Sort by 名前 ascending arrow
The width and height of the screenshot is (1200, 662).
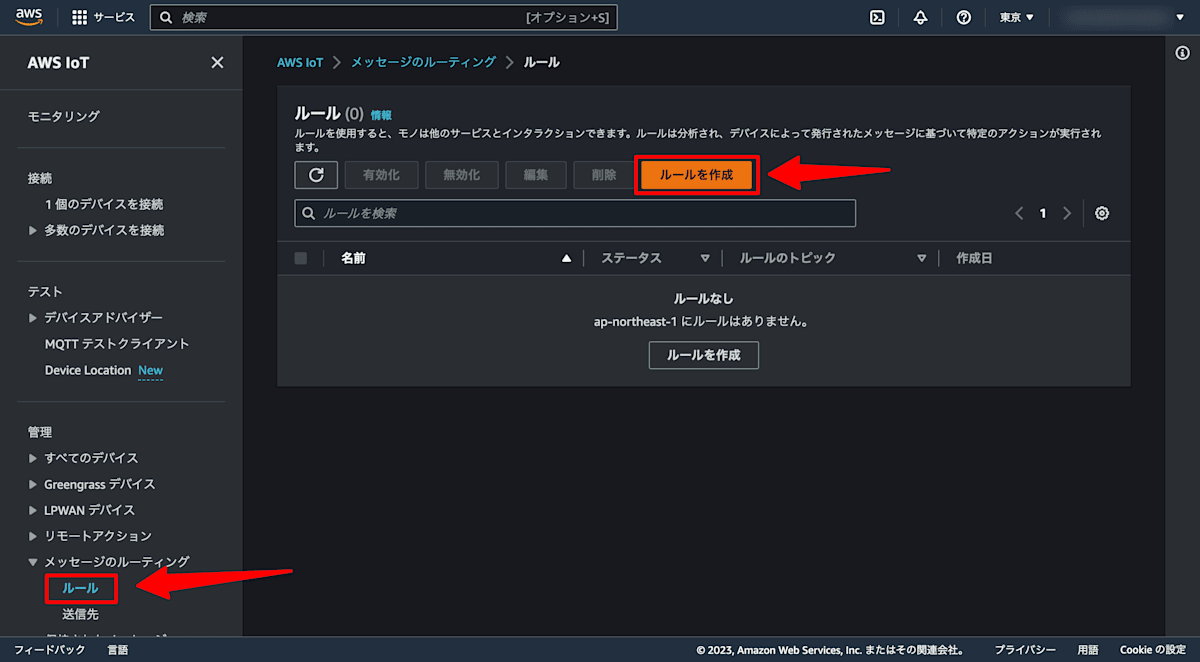click(567, 258)
